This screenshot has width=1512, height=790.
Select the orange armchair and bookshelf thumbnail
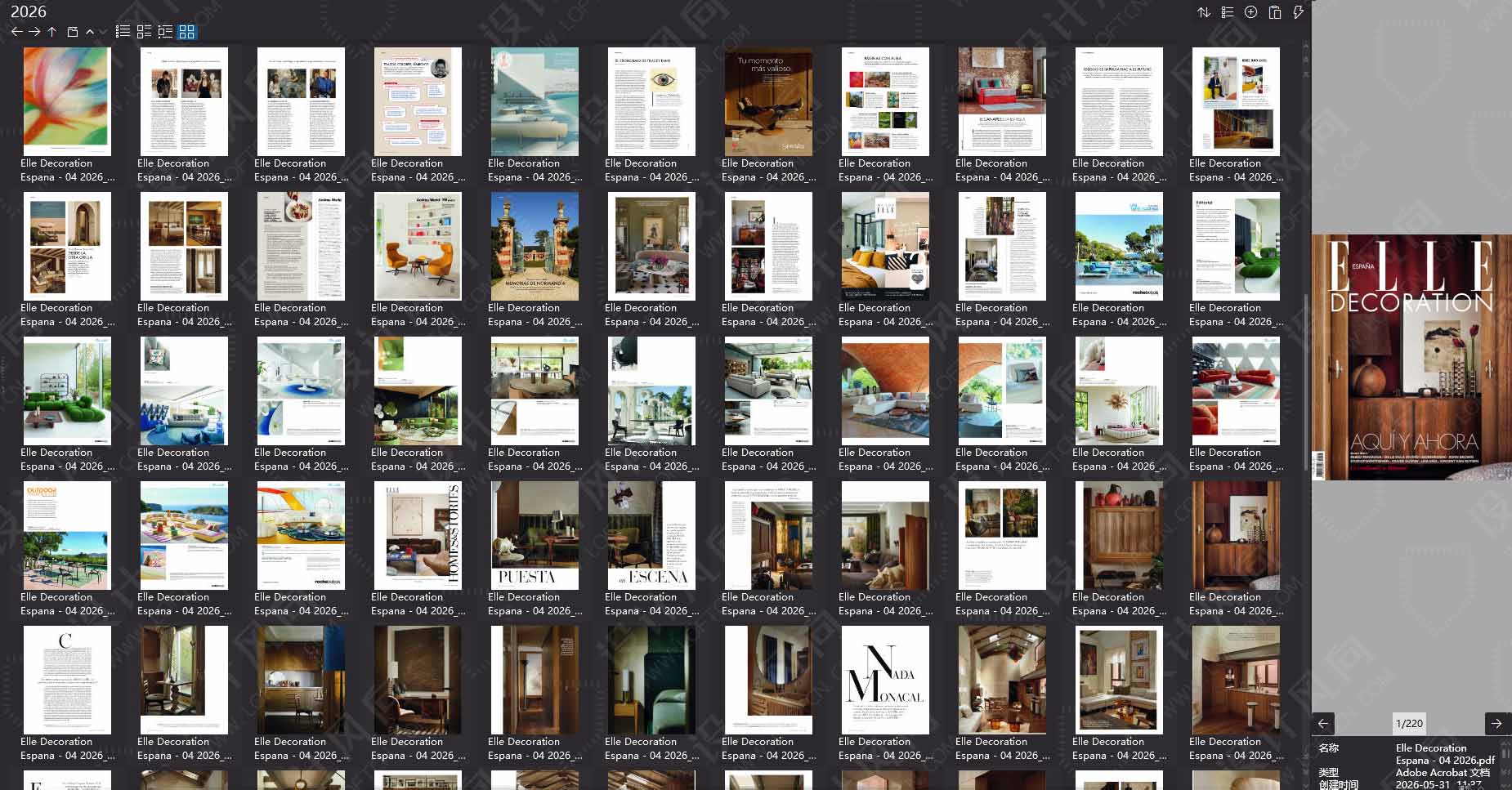418,246
